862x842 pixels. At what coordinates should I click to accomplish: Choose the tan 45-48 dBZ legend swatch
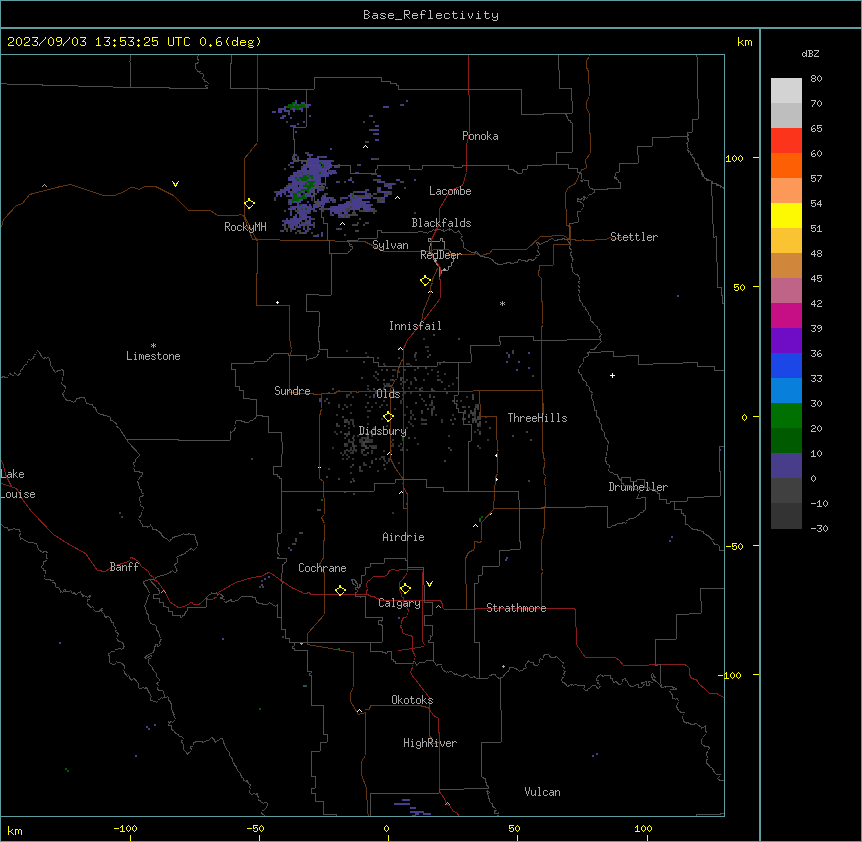pyautogui.click(x=786, y=265)
